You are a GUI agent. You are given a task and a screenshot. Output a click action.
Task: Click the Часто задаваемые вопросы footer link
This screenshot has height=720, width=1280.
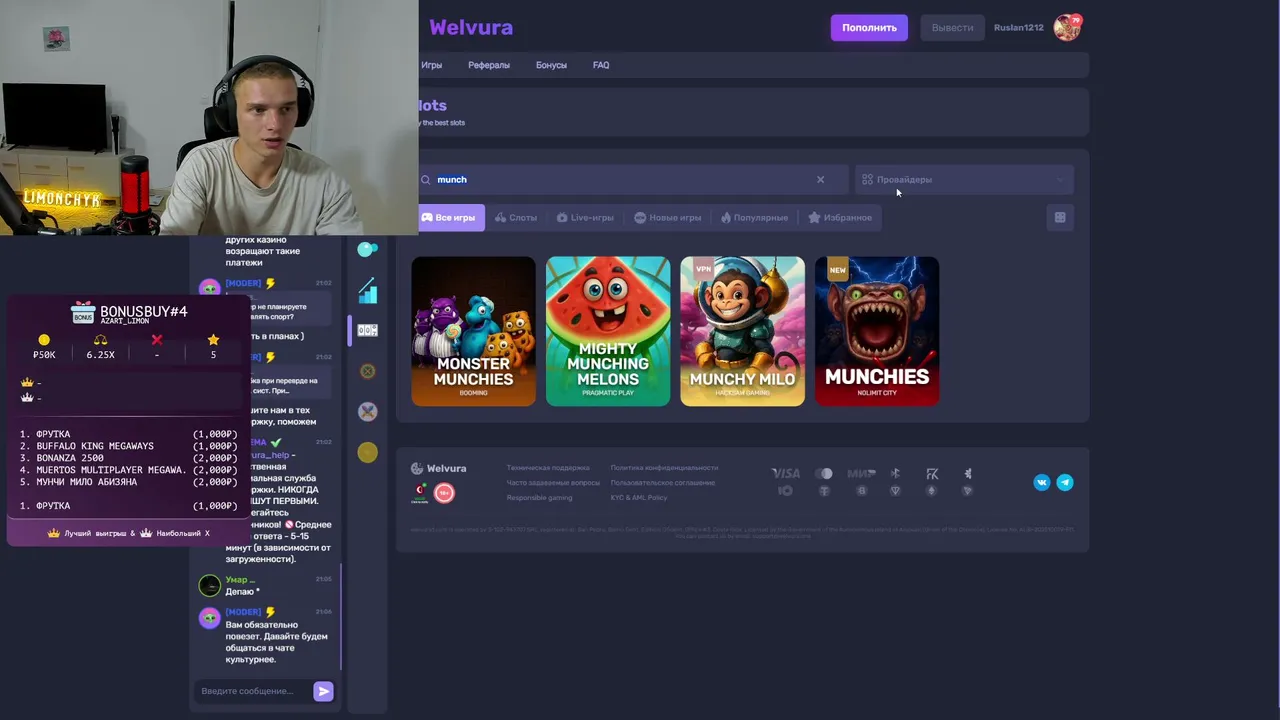(x=553, y=483)
